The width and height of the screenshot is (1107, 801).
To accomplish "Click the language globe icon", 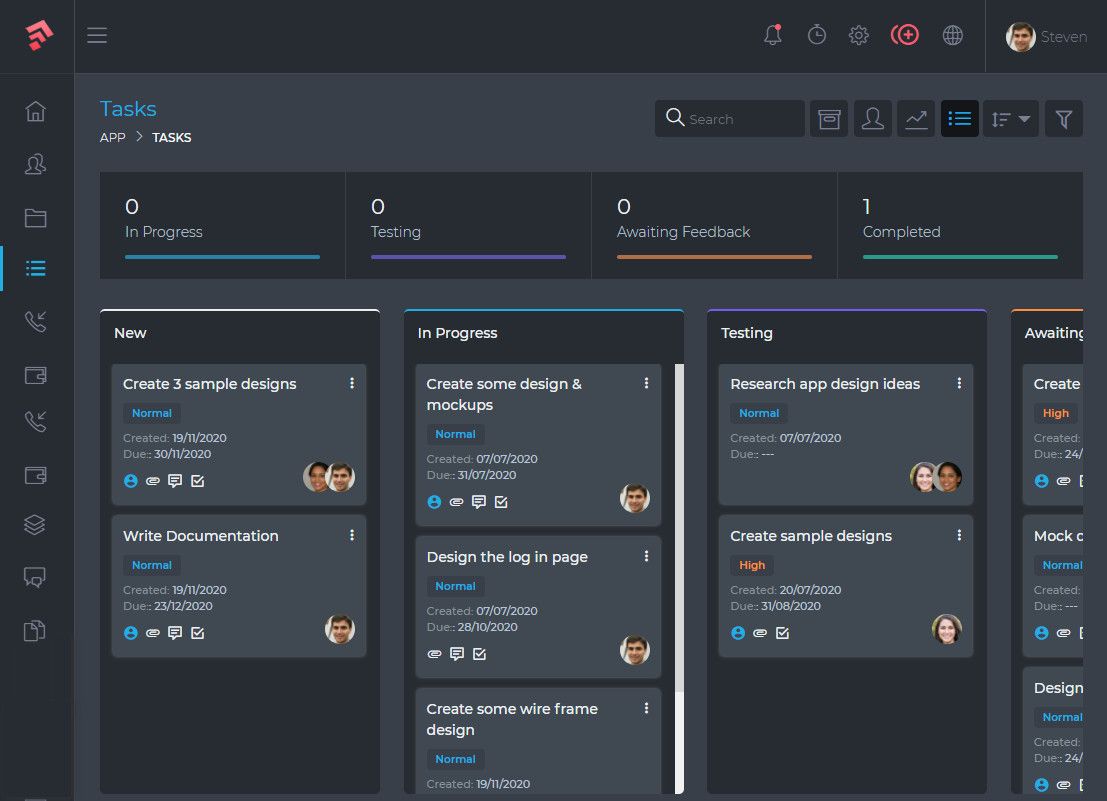I will [952, 34].
